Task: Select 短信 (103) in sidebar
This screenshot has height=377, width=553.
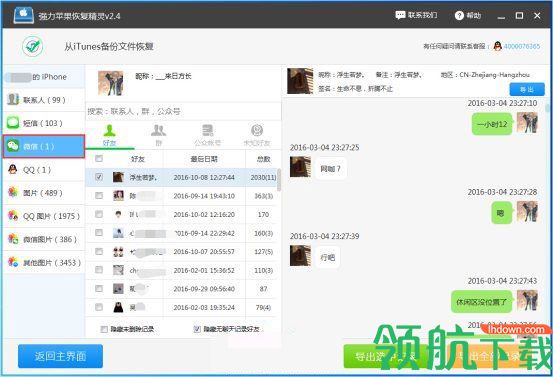Action: [x=44, y=123]
